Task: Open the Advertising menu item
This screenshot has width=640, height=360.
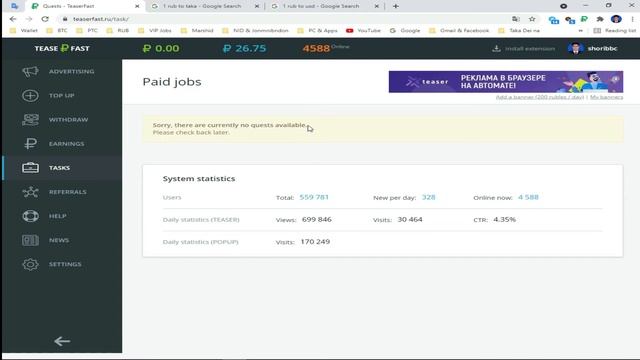Action: point(71,71)
